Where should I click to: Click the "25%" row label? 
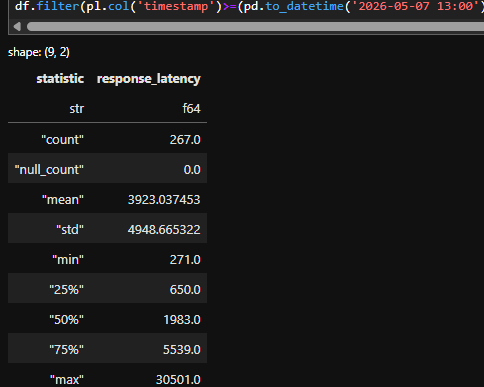[66, 290]
